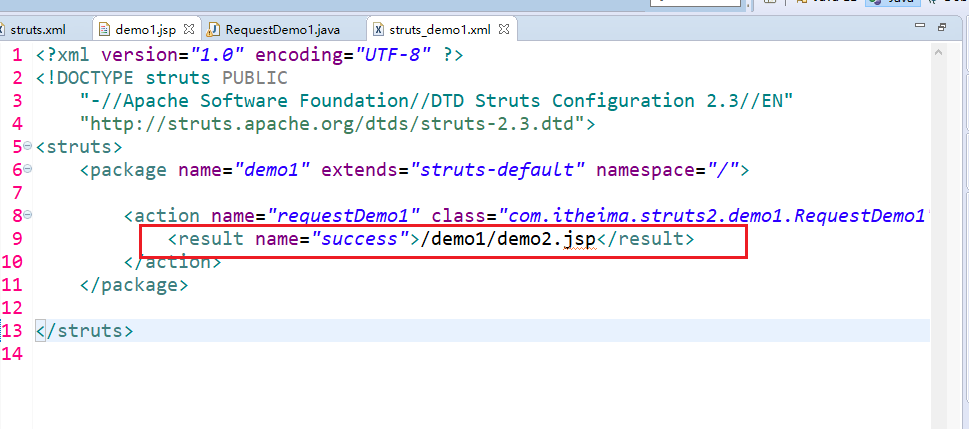Click the xml version declaration on line 1
The width and height of the screenshot is (969, 429).
click(249, 55)
